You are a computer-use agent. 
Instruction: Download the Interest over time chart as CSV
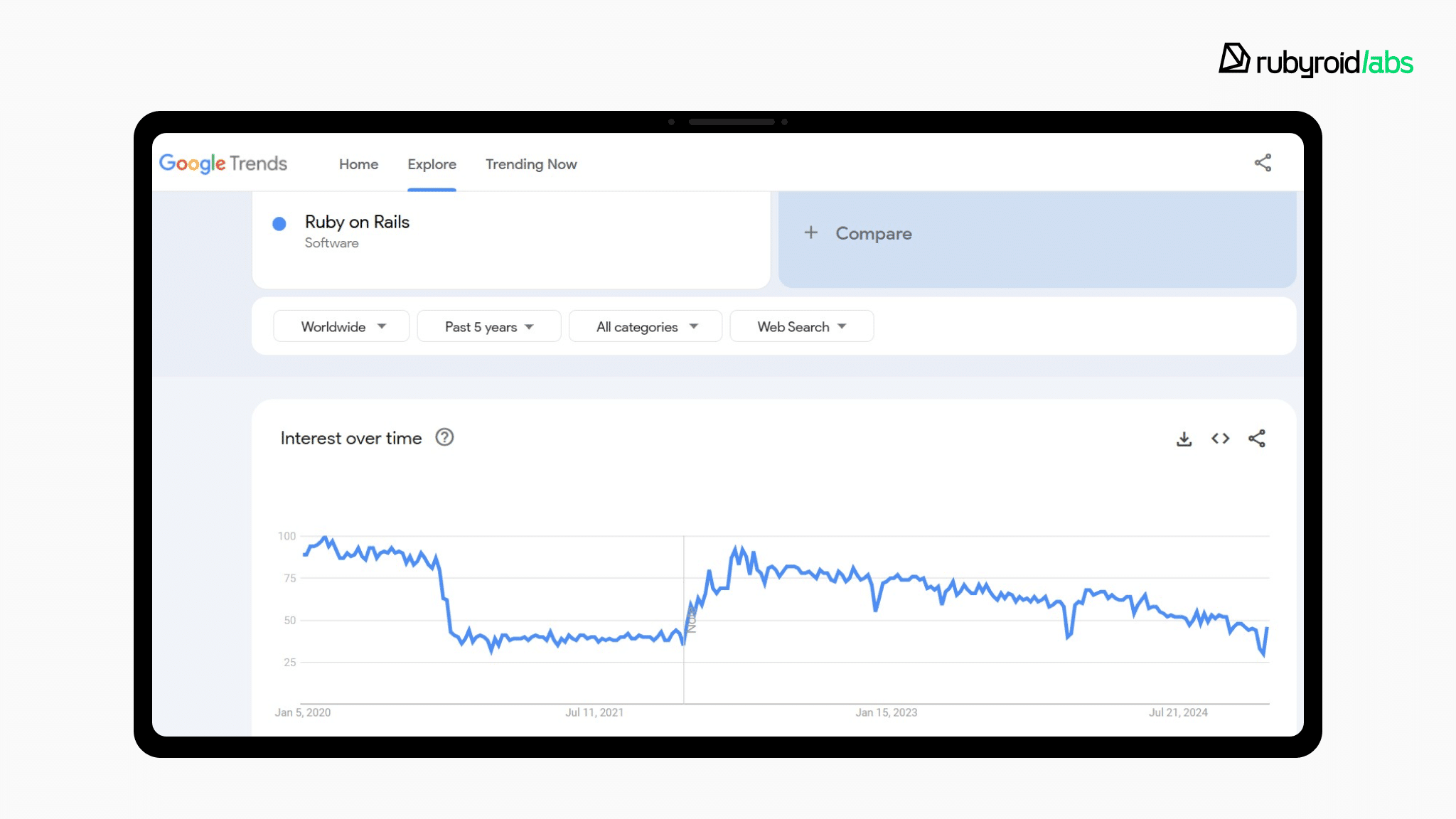click(x=1184, y=439)
